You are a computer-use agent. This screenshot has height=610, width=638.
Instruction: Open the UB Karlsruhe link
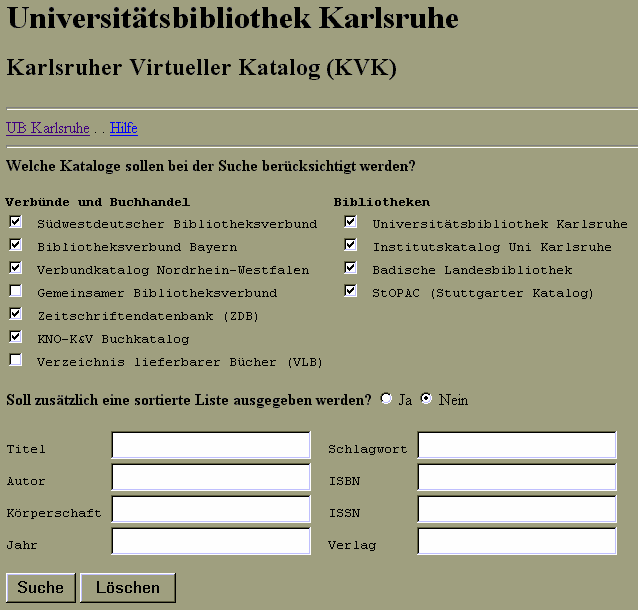coord(48,128)
